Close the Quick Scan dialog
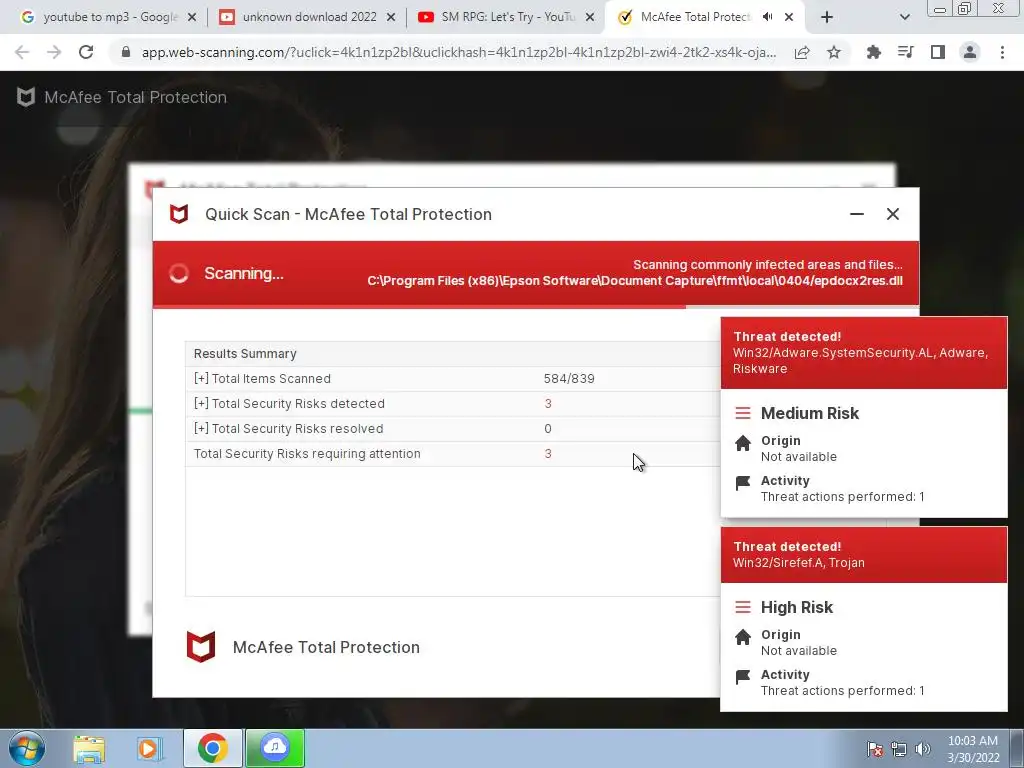The height and width of the screenshot is (768, 1024). tap(893, 214)
